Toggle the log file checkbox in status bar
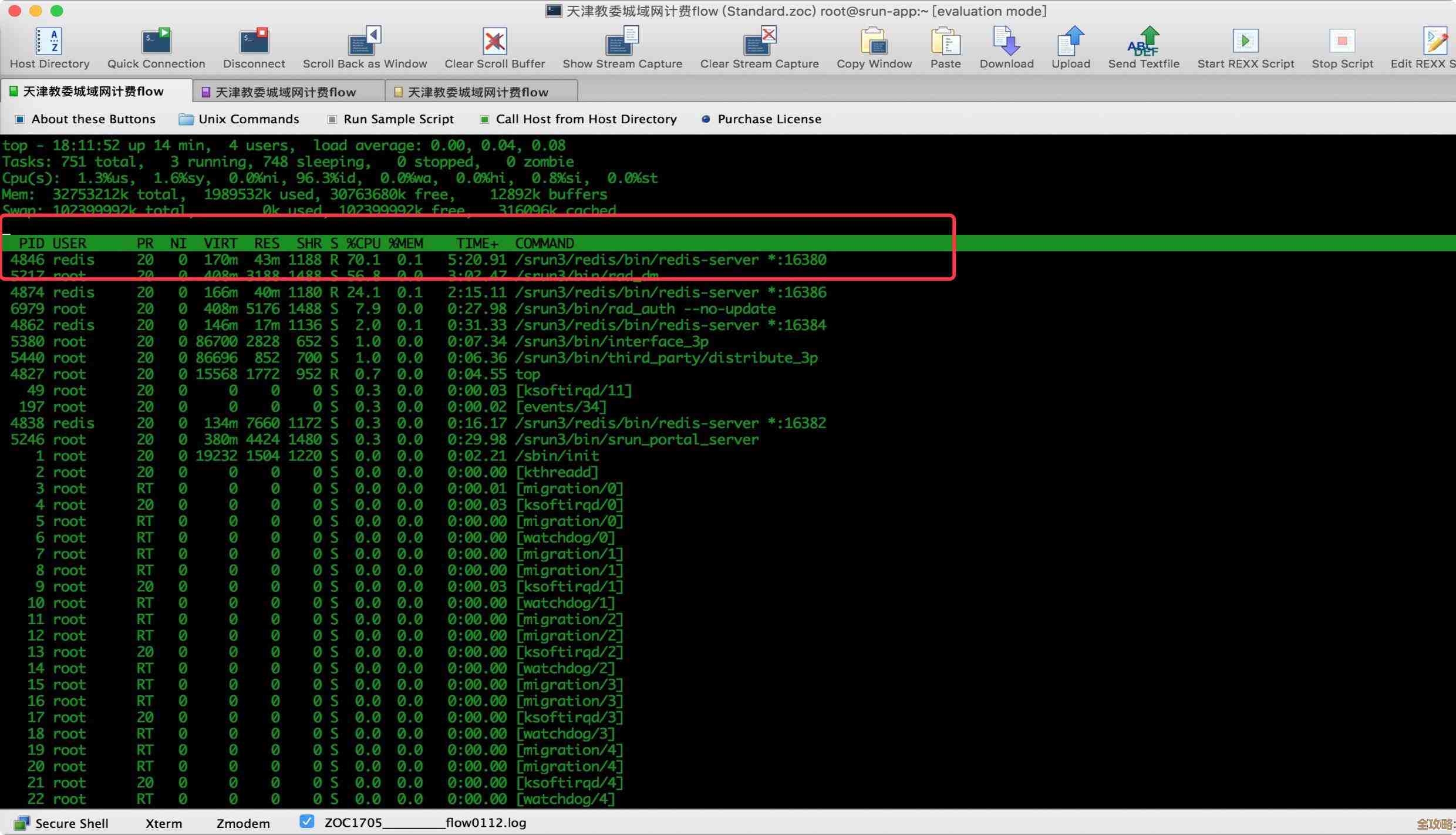The height and width of the screenshot is (835, 1456). pyautogui.click(x=306, y=821)
